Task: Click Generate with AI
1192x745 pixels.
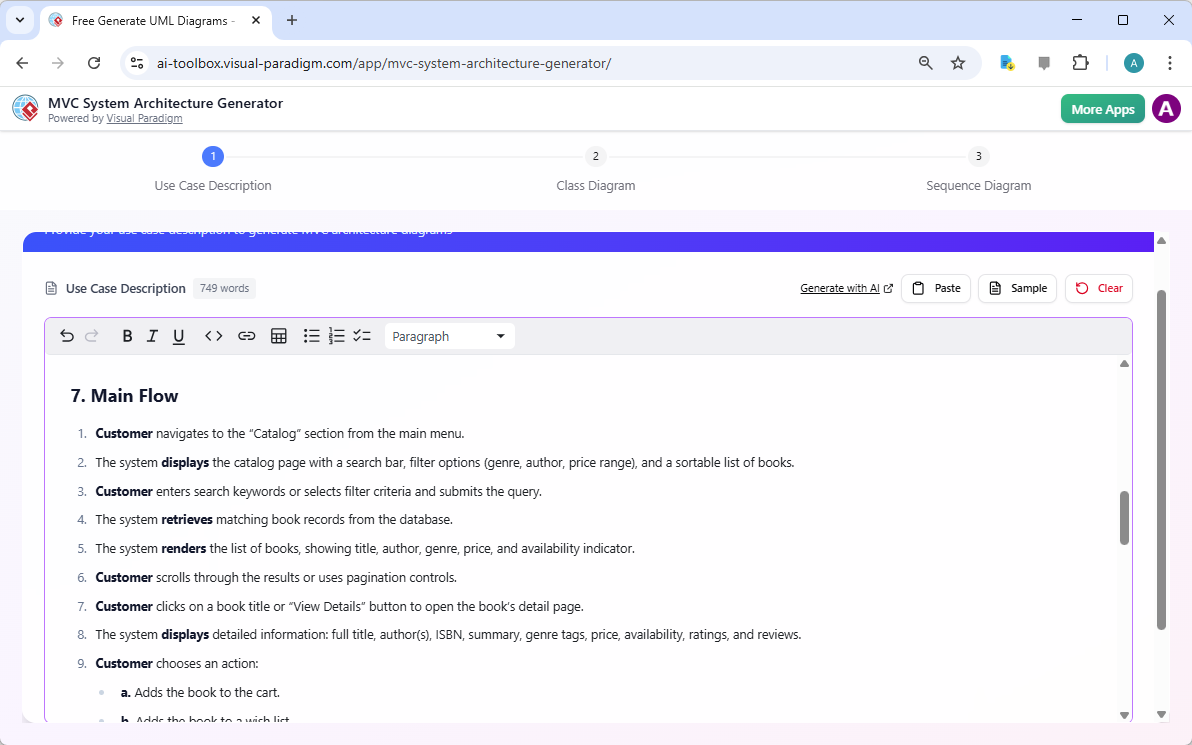Action: [x=841, y=287]
